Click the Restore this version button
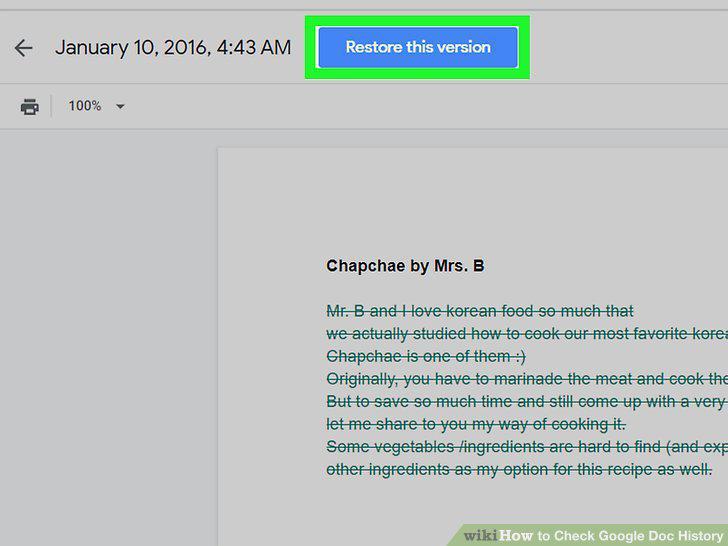 (418, 47)
